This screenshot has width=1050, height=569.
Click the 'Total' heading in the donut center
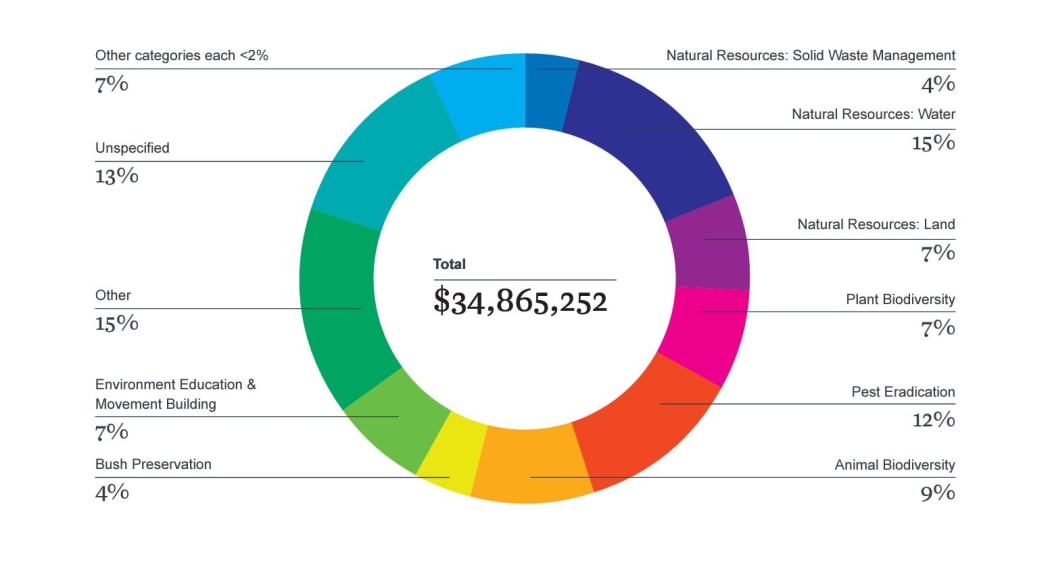(x=449, y=264)
